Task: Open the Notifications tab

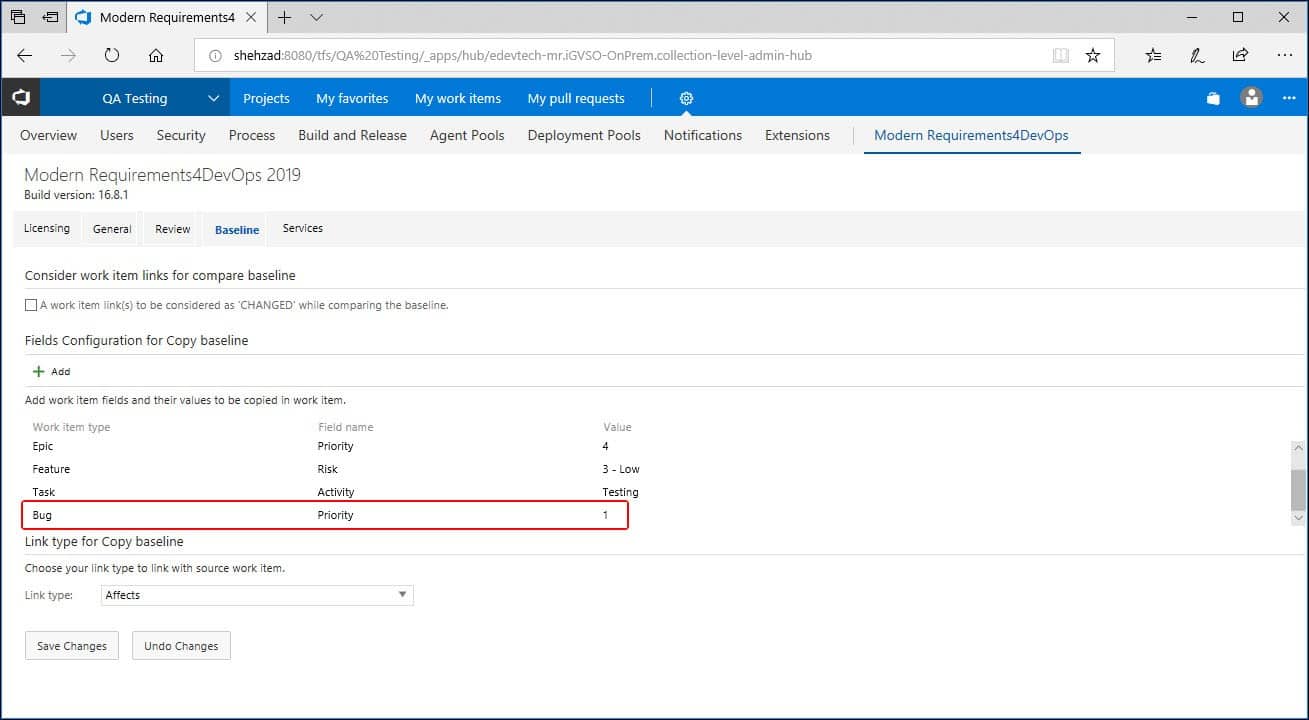Action: click(x=703, y=135)
